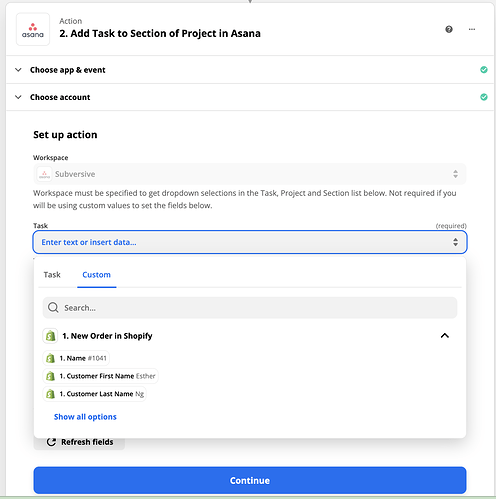This screenshot has width=496, height=499.
Task: Click the step title Add Task to Section of Project in Asana
Action: (160, 33)
